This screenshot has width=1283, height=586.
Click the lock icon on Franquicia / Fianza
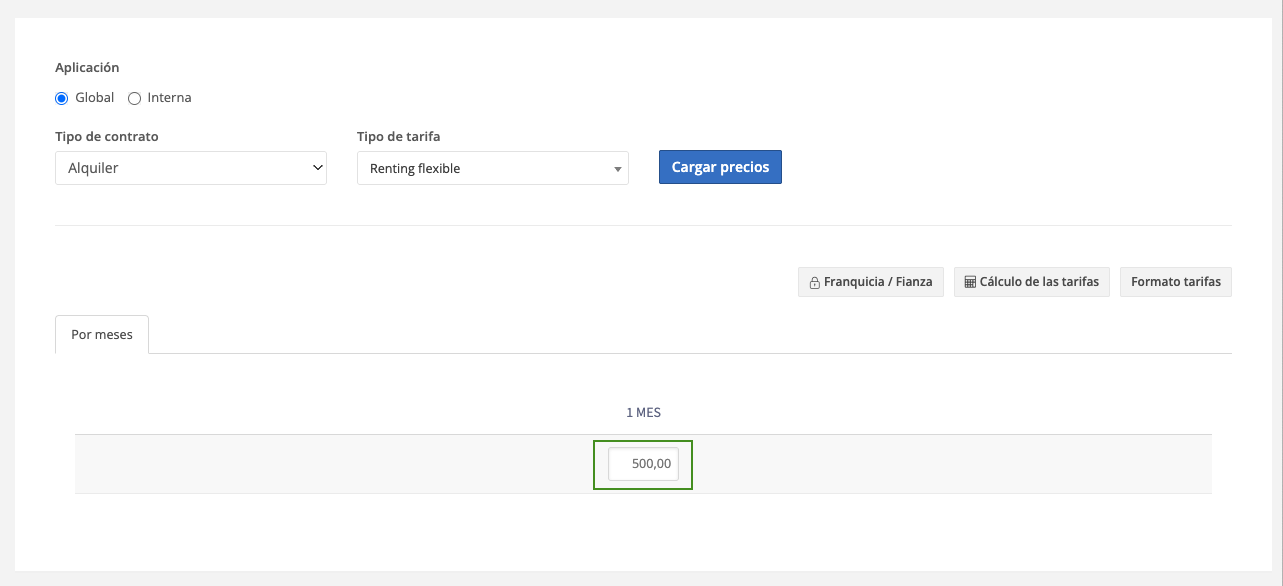point(814,283)
